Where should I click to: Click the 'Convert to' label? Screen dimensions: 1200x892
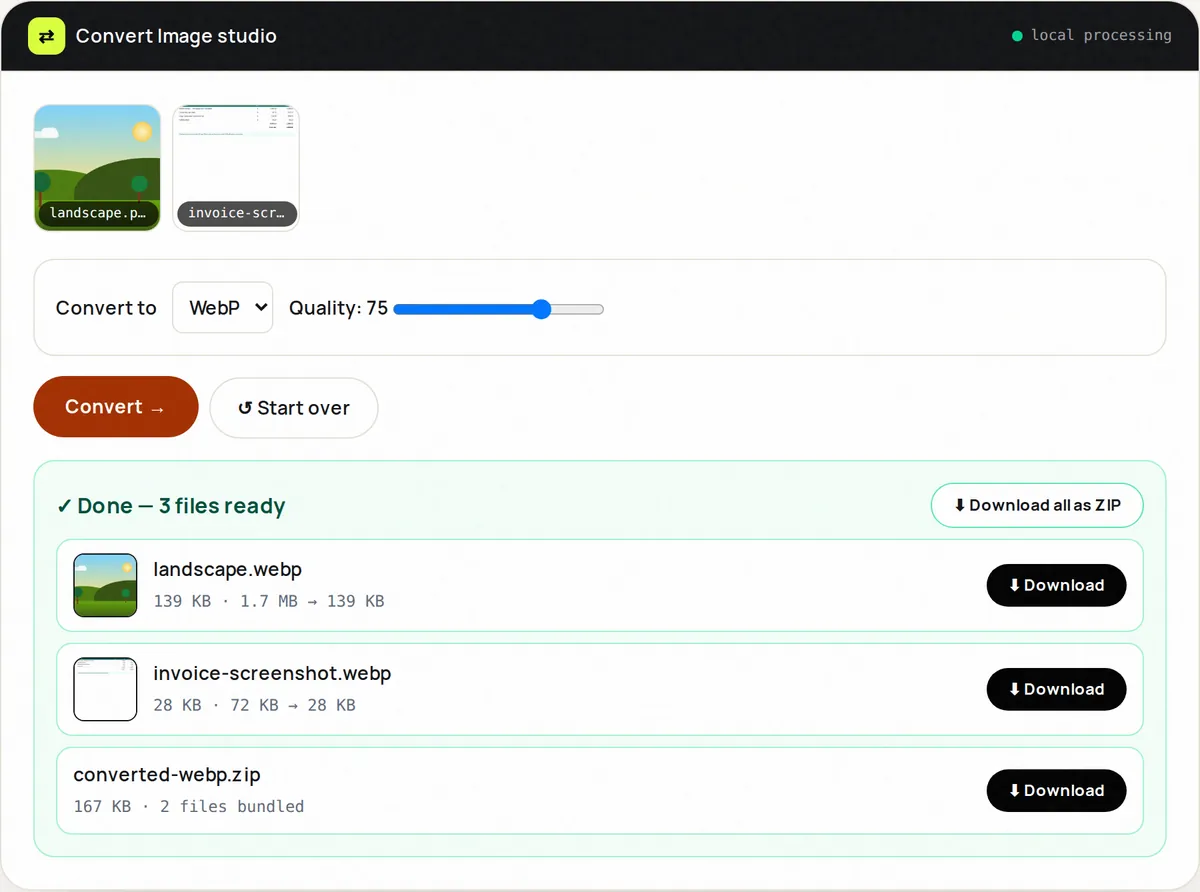point(106,308)
